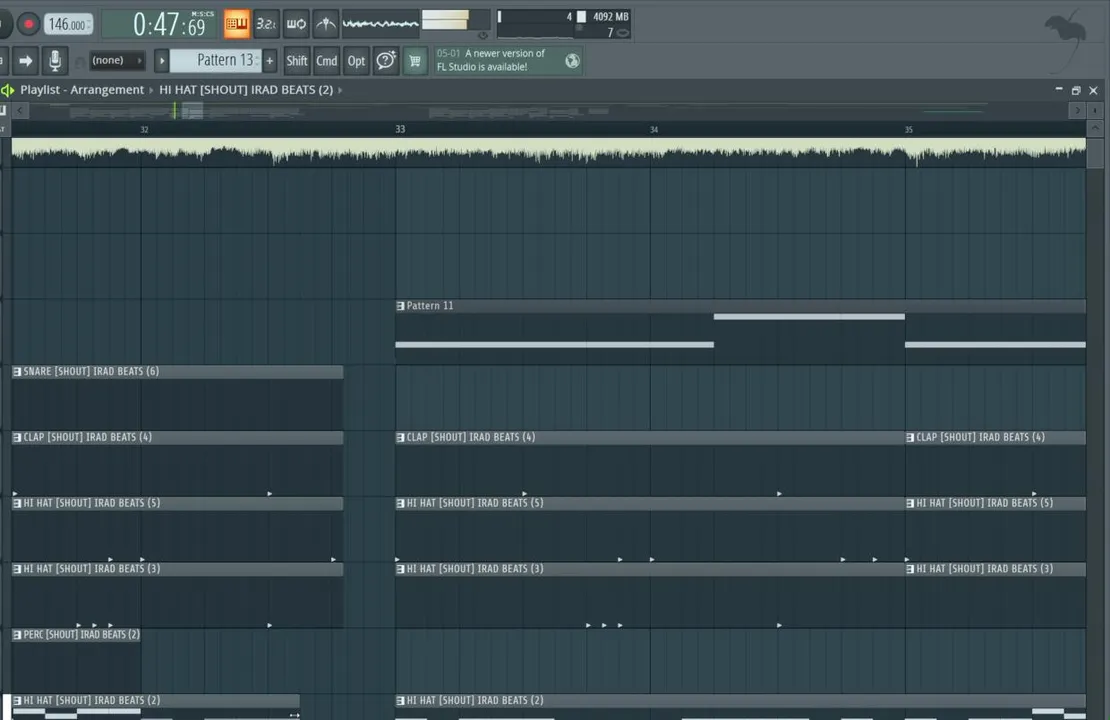Open HI HAT (3) clip menu icon at bar 35
This screenshot has width=1110, height=720.
[x=910, y=569]
